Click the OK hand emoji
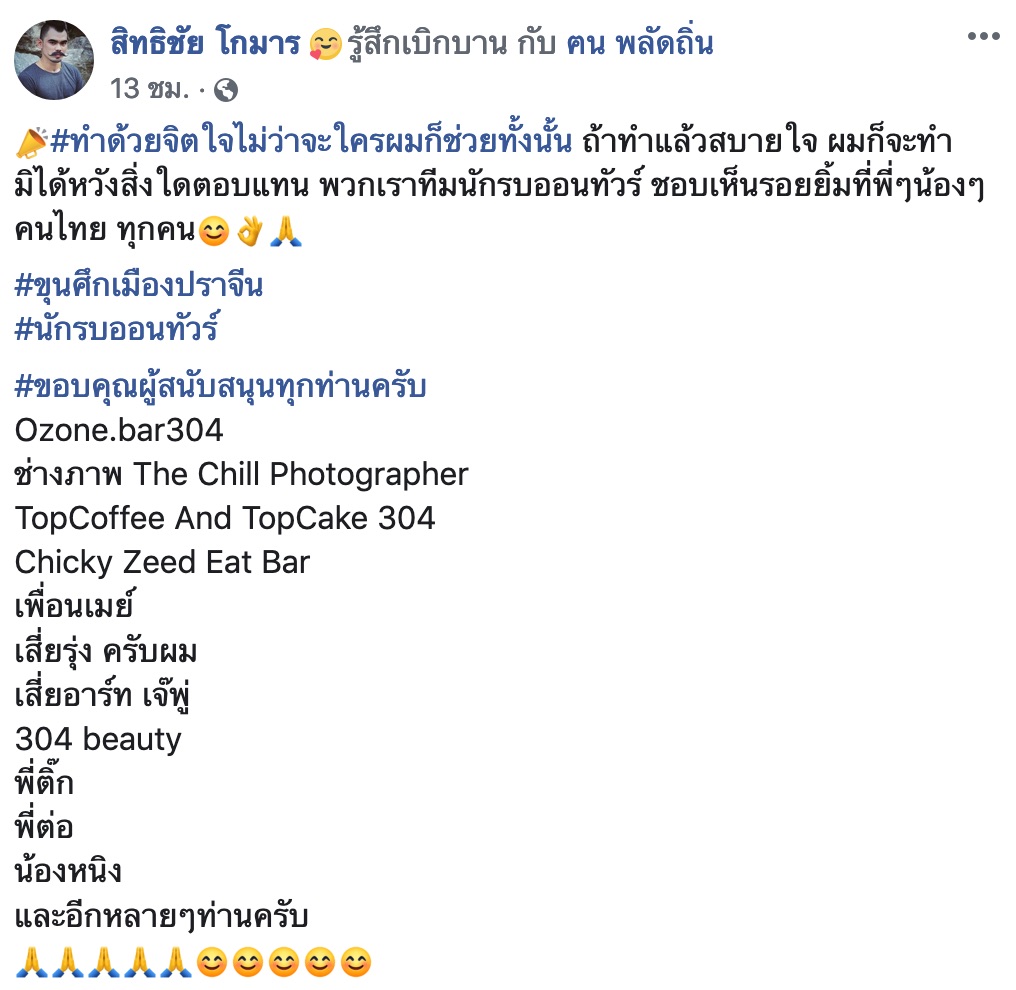The image size is (1016, 990). 250,231
